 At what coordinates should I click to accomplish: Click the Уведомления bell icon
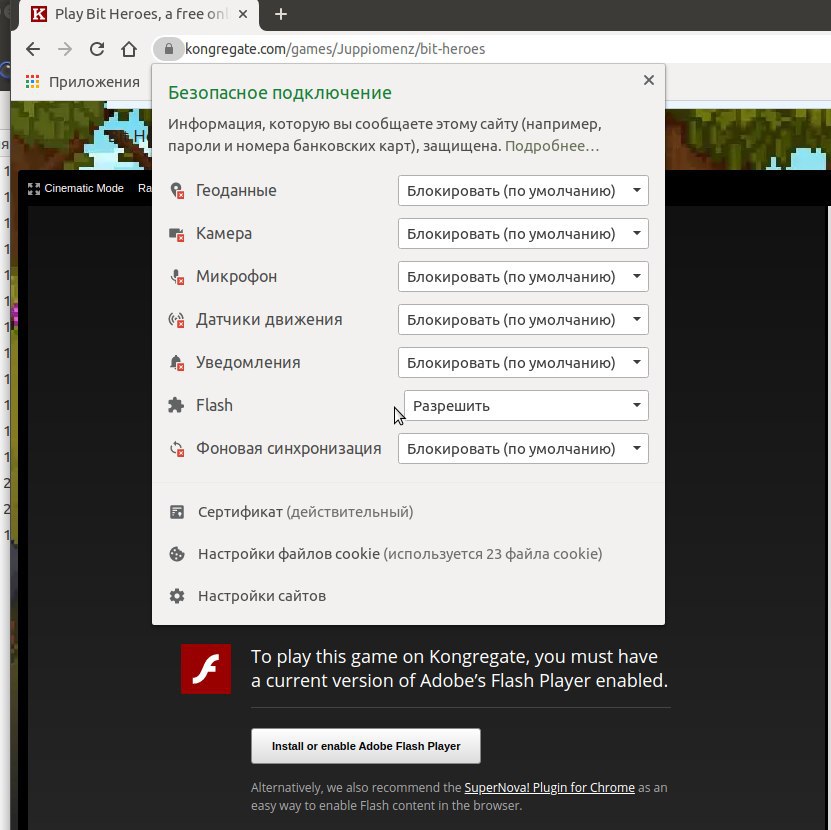176,363
